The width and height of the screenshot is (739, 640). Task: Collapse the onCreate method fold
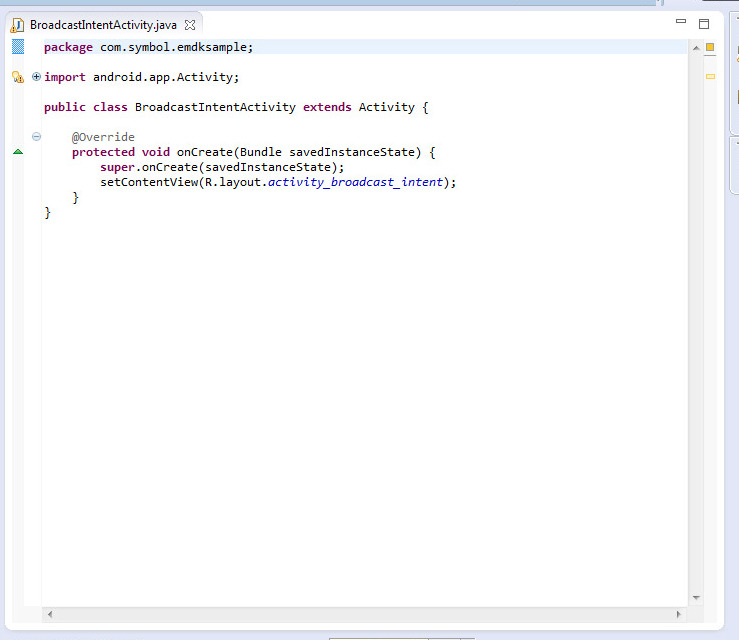37,137
